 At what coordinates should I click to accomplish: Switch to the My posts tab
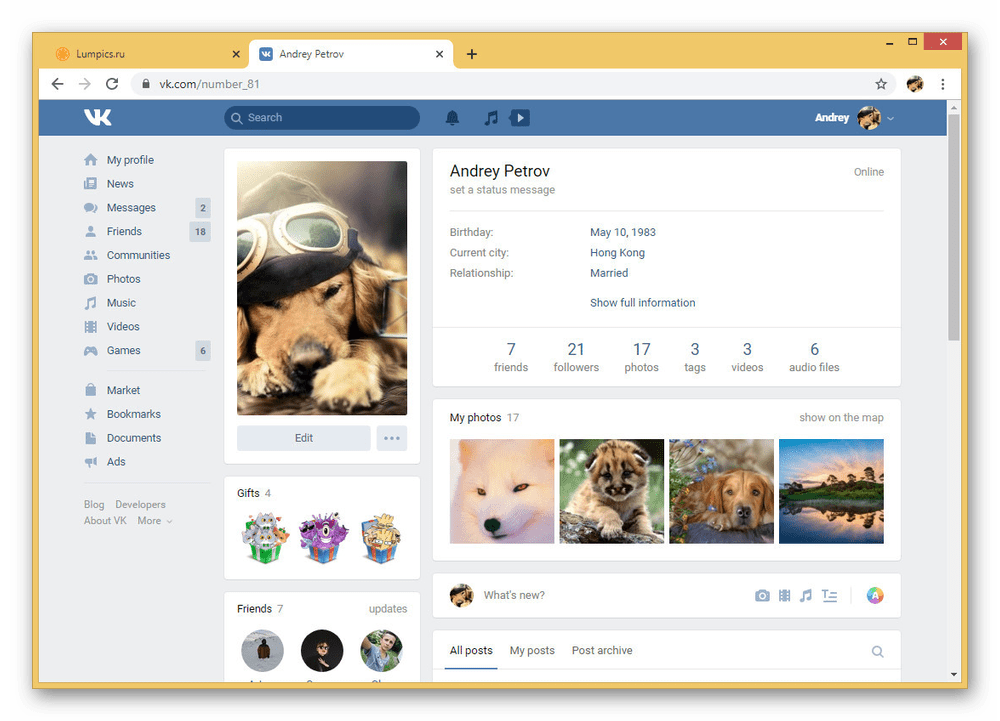click(531, 650)
